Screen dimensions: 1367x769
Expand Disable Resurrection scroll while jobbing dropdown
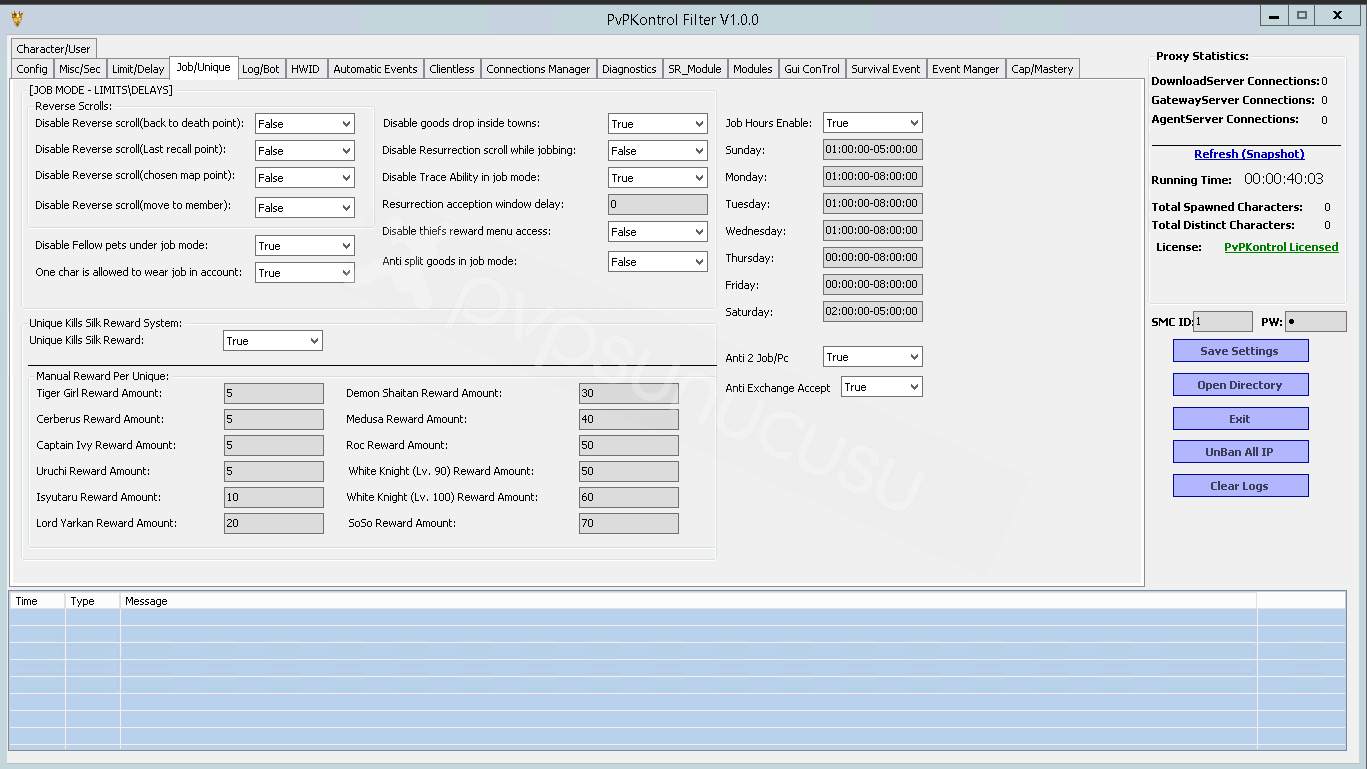tap(658, 151)
